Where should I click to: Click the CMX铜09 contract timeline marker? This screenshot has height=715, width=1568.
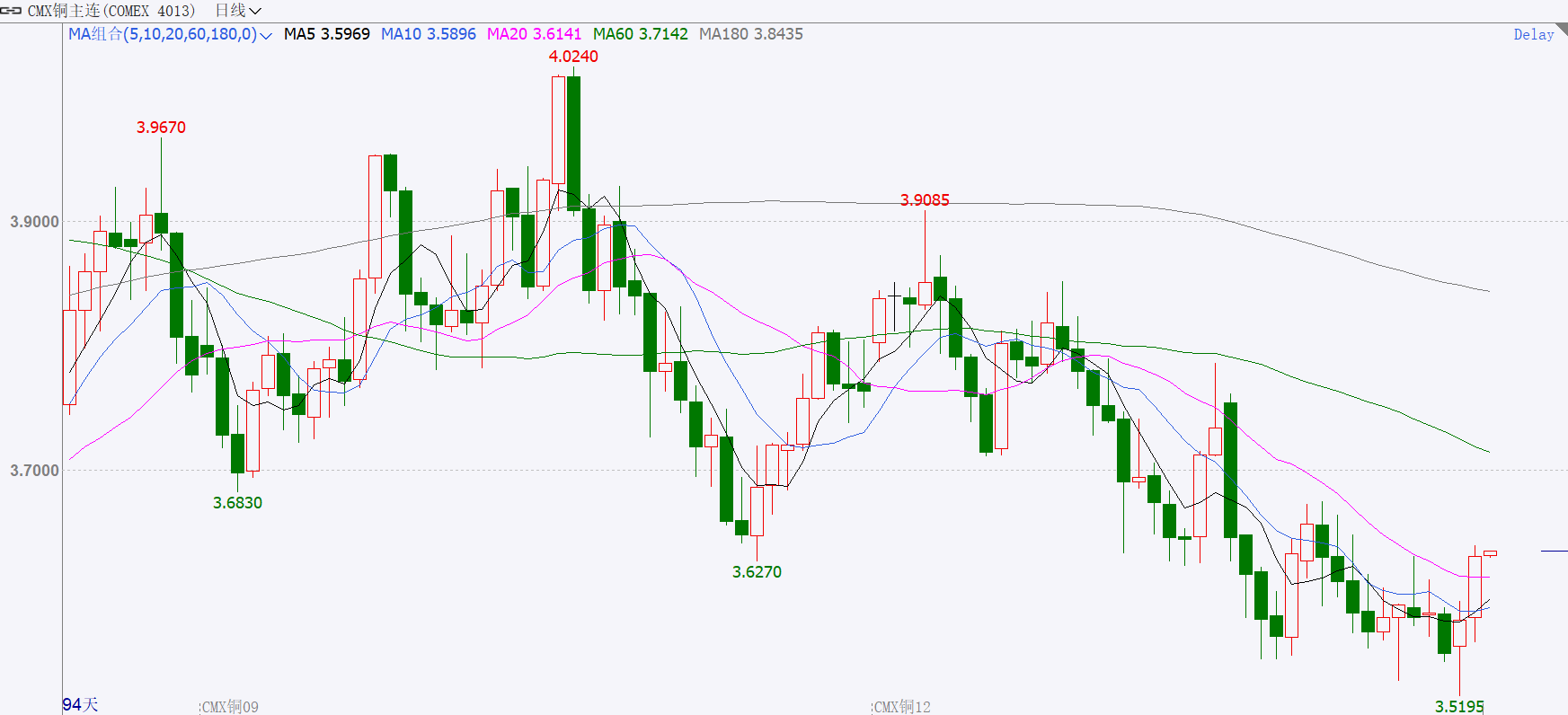(230, 707)
